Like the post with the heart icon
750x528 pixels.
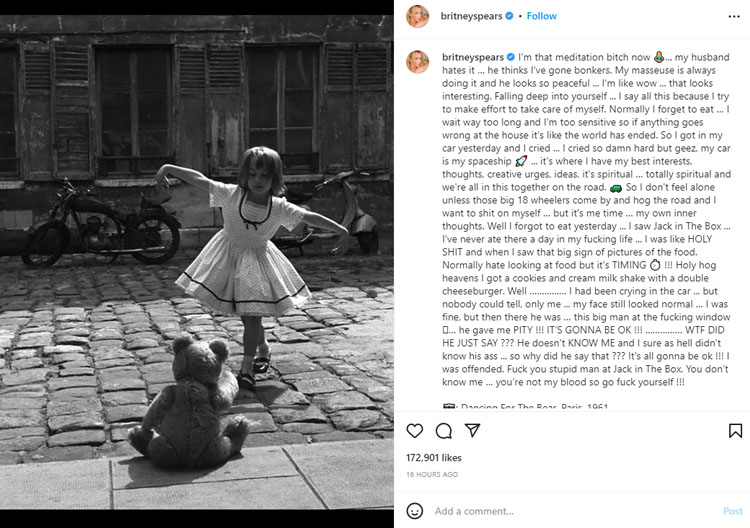point(415,431)
